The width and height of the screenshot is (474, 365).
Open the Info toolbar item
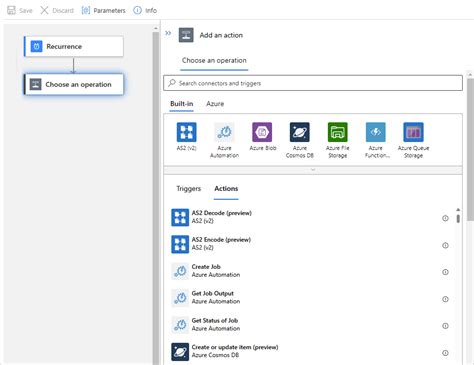145,10
